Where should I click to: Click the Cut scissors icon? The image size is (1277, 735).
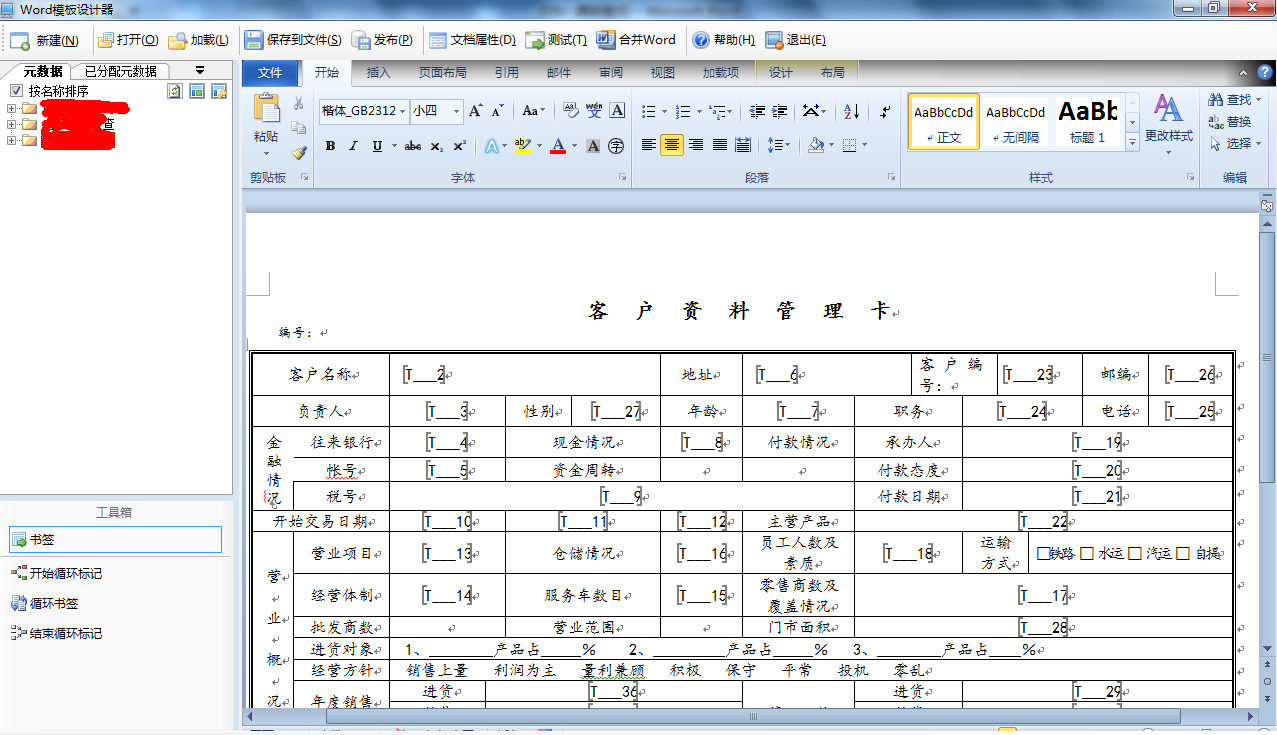tap(298, 104)
